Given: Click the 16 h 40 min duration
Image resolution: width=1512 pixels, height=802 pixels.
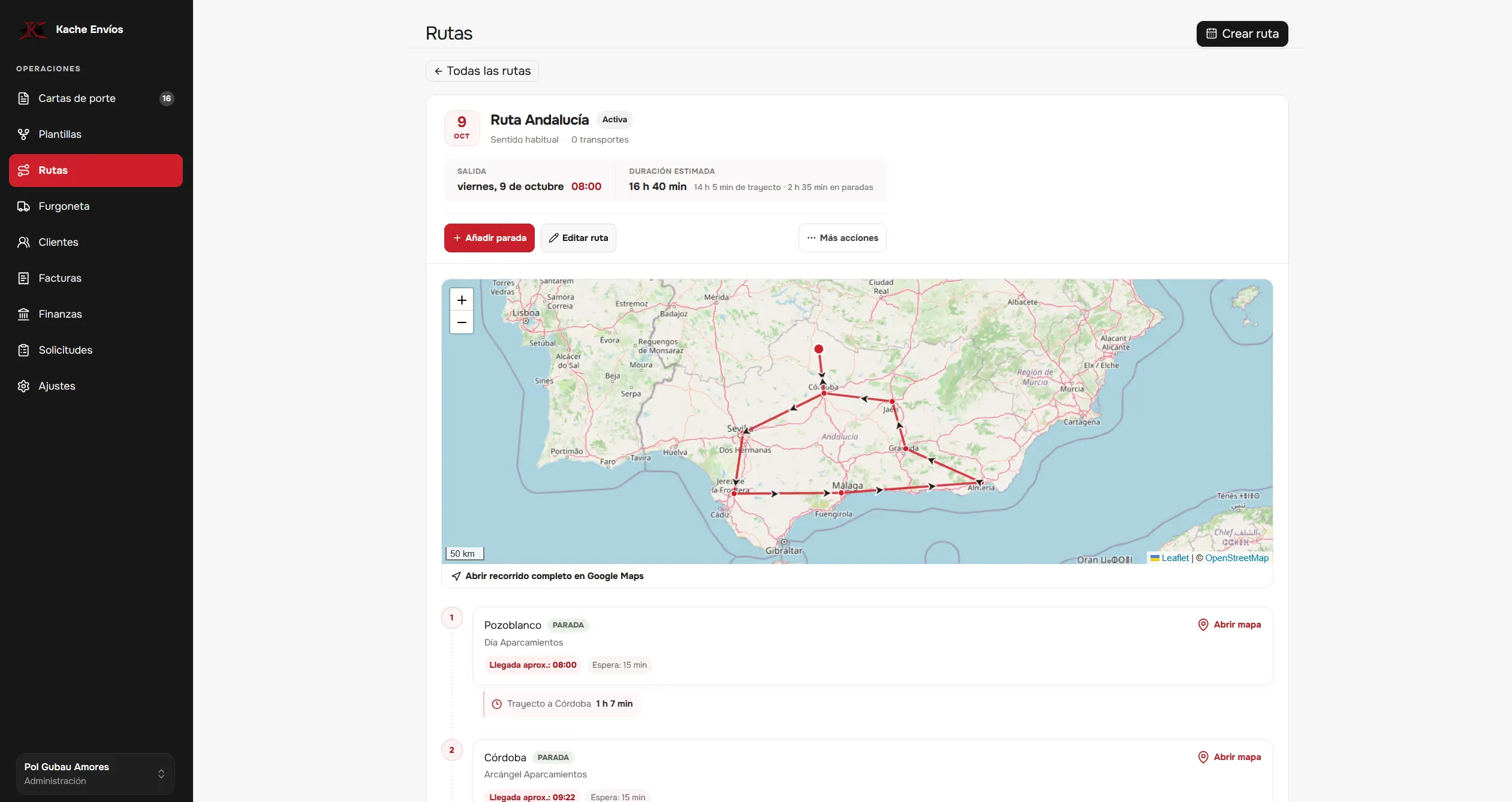Looking at the screenshot, I should pyautogui.click(x=658, y=186).
